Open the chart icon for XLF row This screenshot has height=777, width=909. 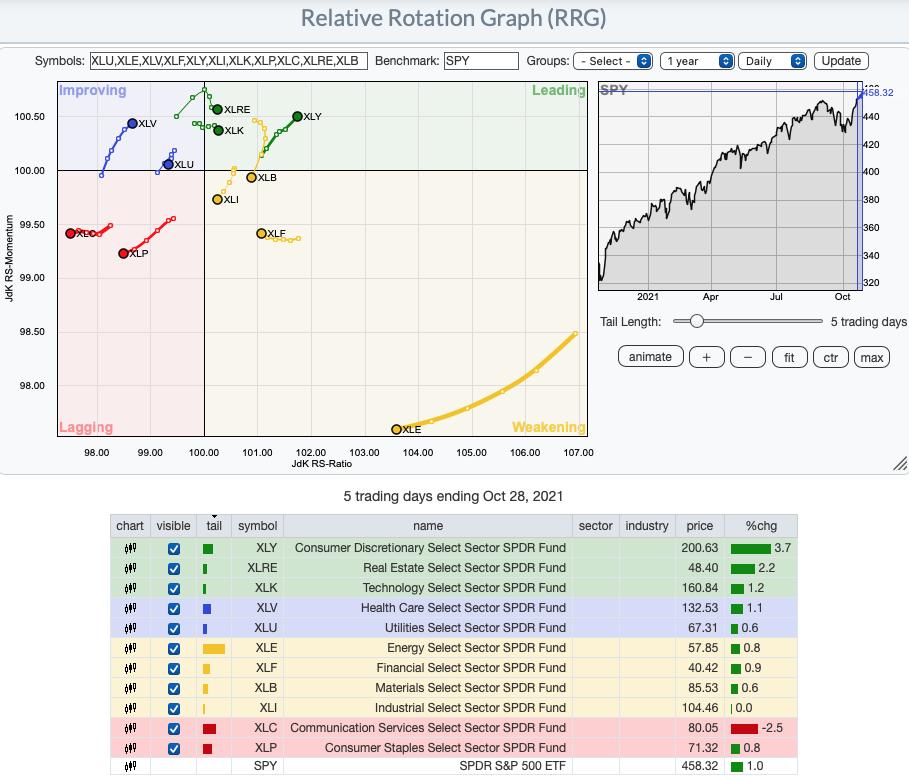pos(130,668)
